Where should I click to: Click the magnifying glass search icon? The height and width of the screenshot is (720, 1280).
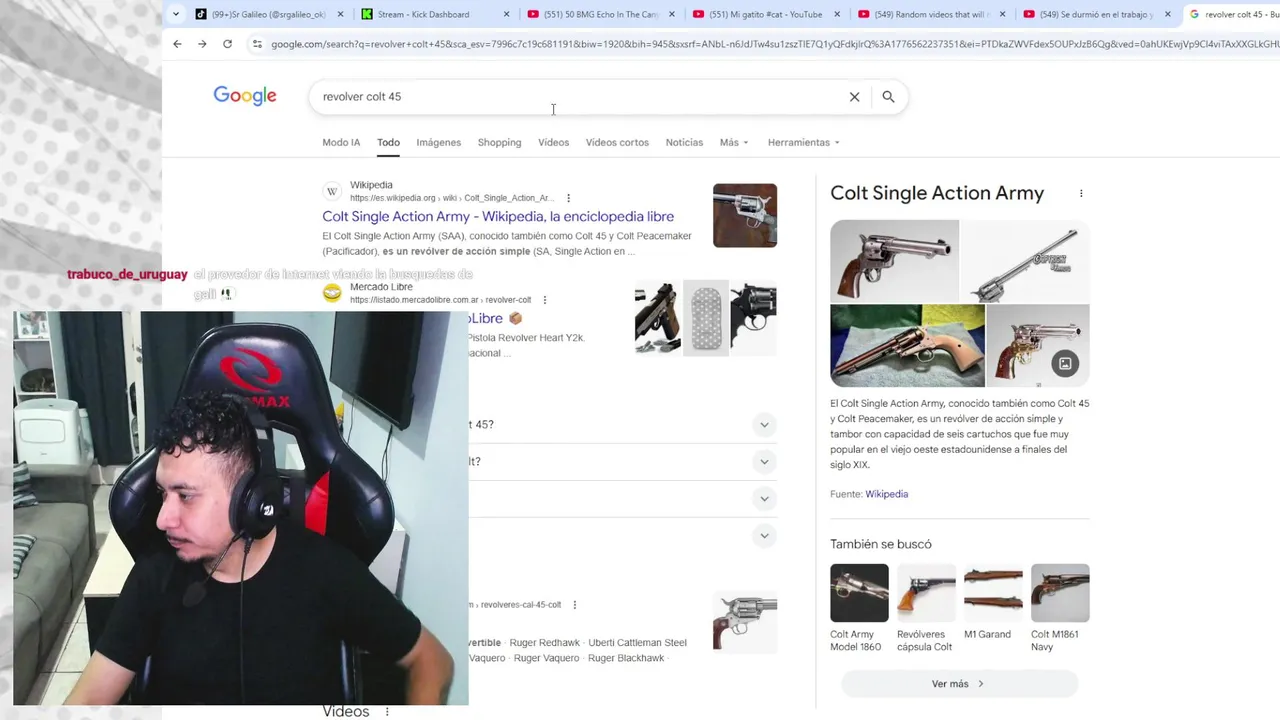(x=888, y=97)
